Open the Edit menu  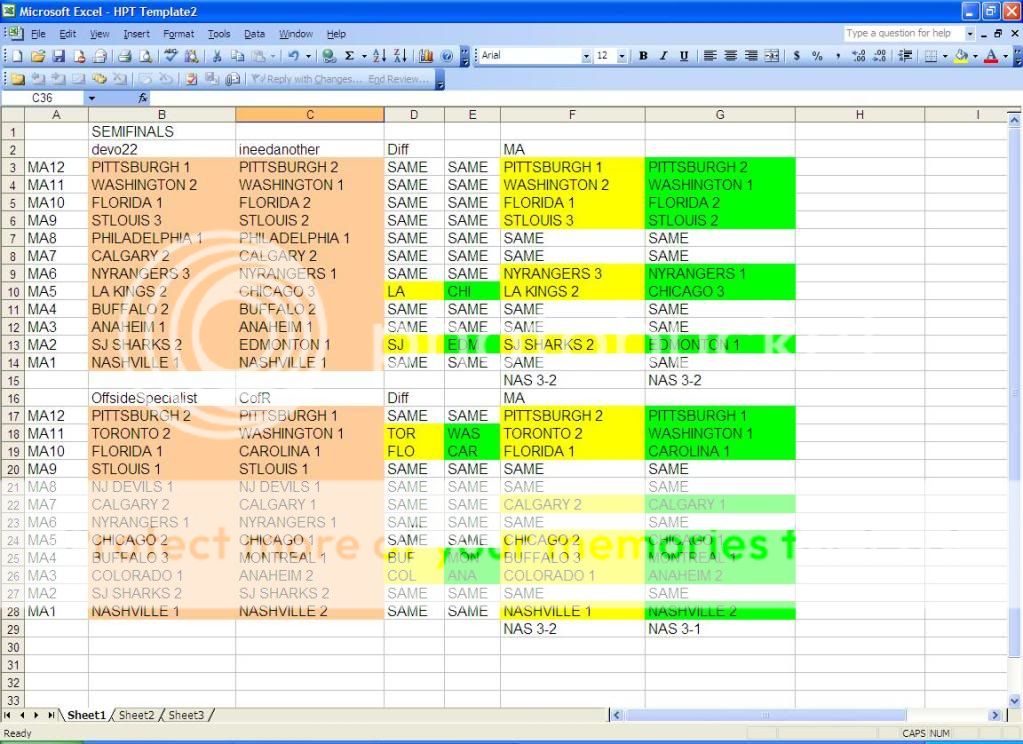tap(68, 34)
